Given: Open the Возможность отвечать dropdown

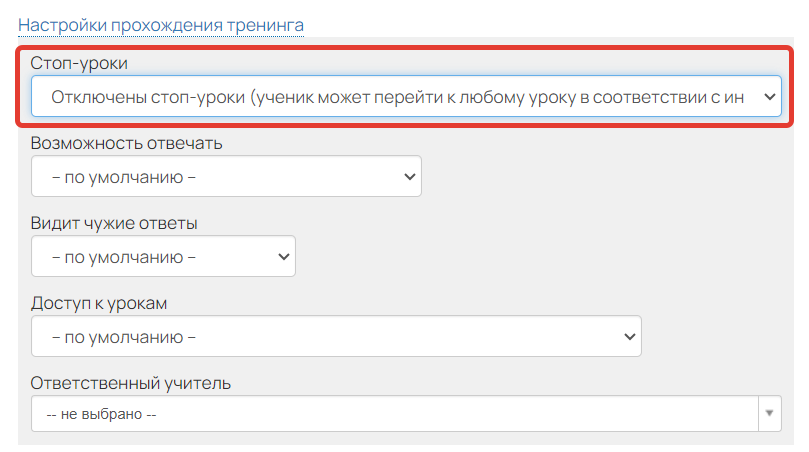Looking at the screenshot, I should click(226, 176).
